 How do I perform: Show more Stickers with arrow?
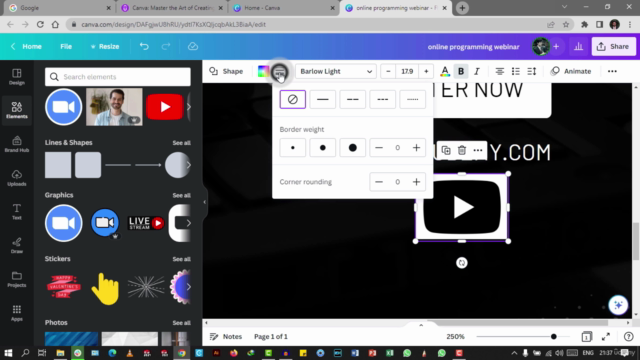(188, 287)
